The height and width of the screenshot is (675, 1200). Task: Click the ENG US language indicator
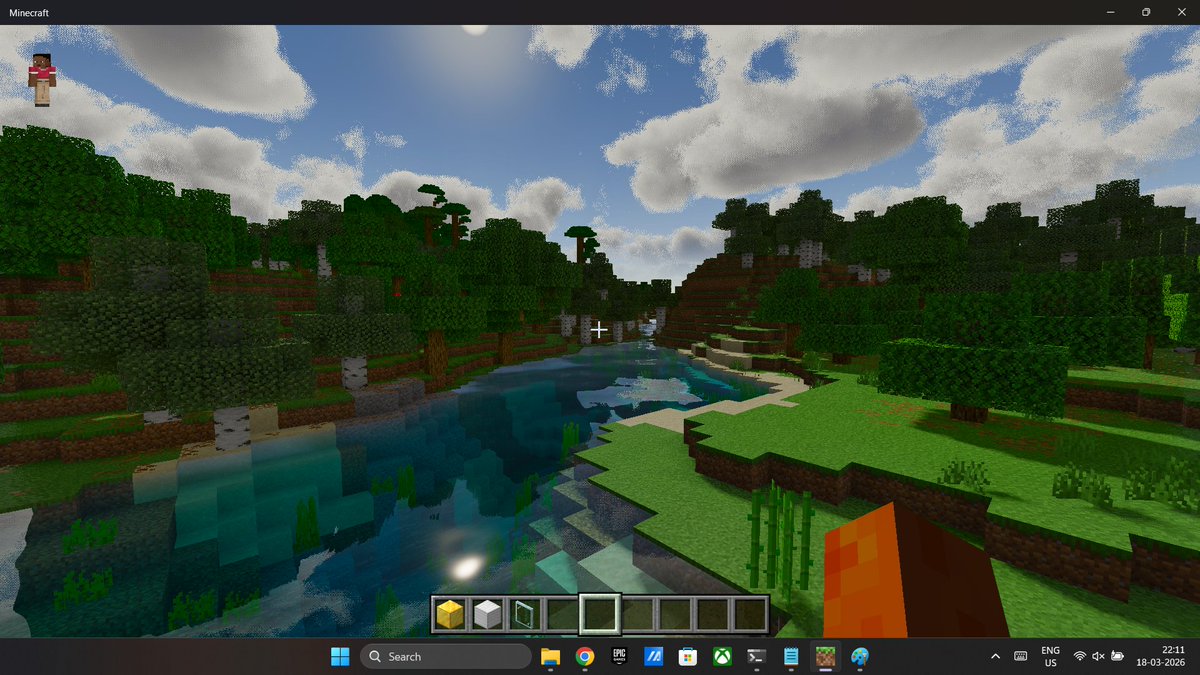point(1051,656)
